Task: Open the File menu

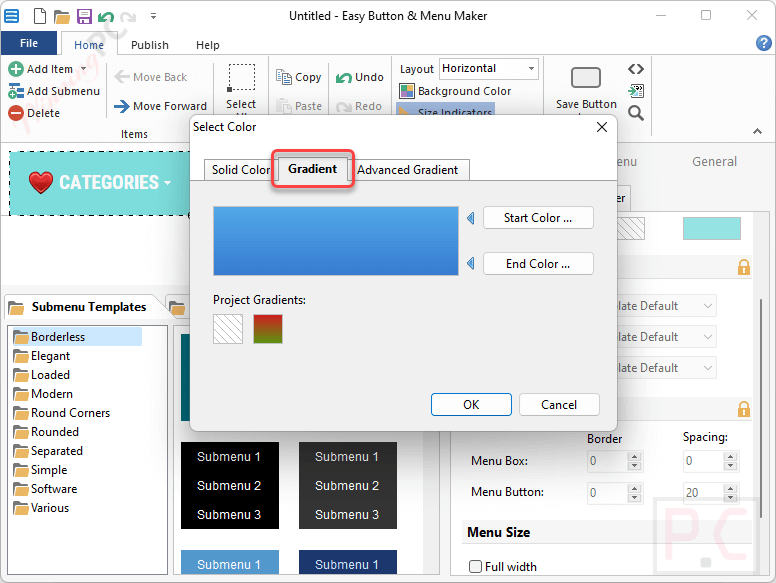Action: tap(29, 43)
